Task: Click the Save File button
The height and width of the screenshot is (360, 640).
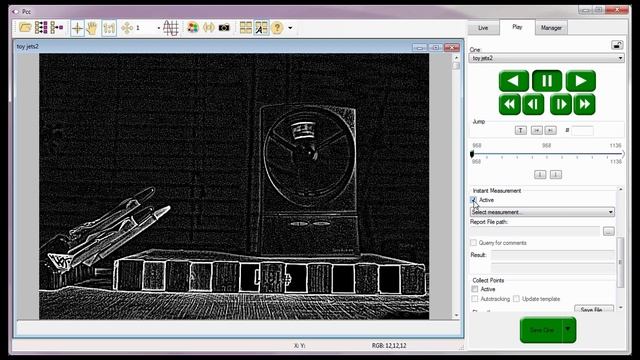Action: point(594,309)
